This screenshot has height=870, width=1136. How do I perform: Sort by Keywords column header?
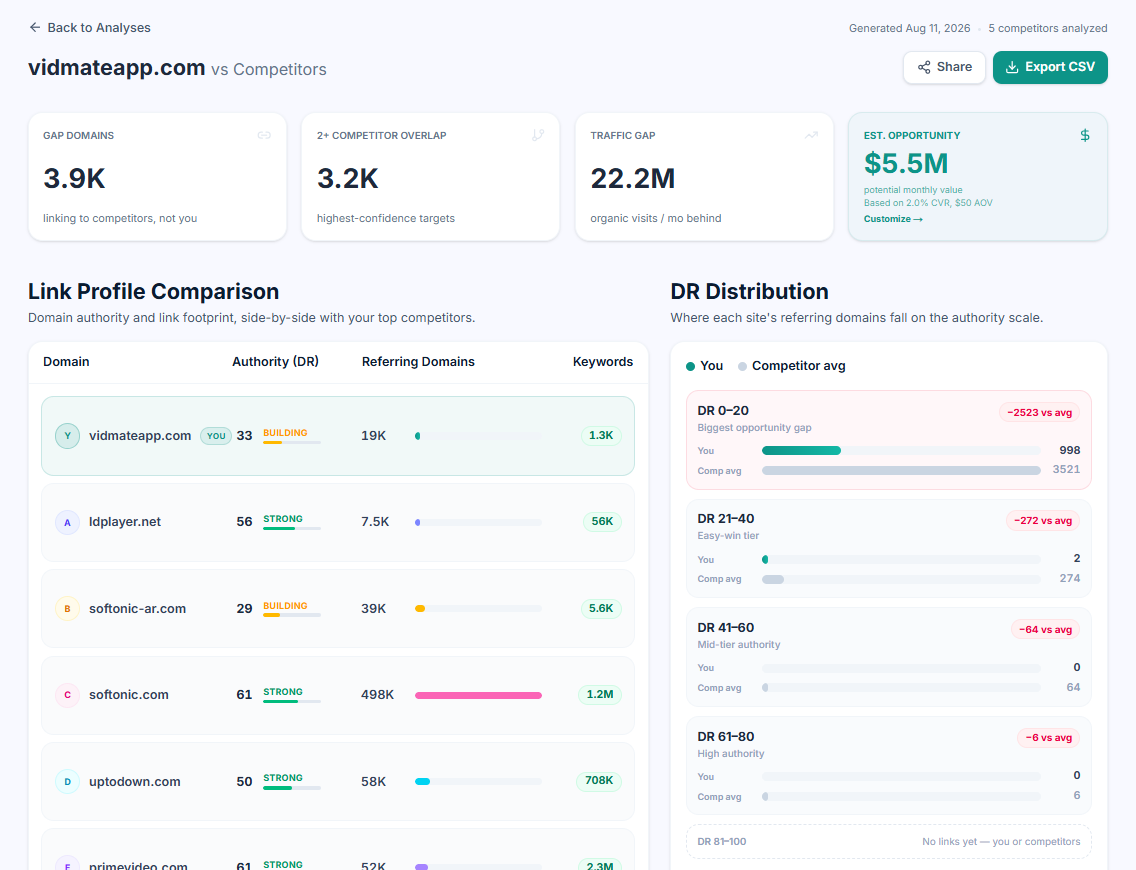(x=603, y=361)
